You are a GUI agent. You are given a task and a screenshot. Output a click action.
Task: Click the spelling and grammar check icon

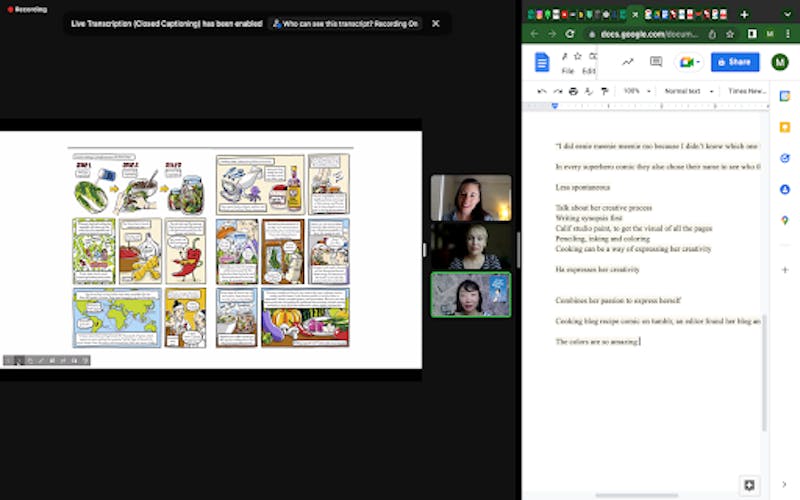[x=588, y=91]
